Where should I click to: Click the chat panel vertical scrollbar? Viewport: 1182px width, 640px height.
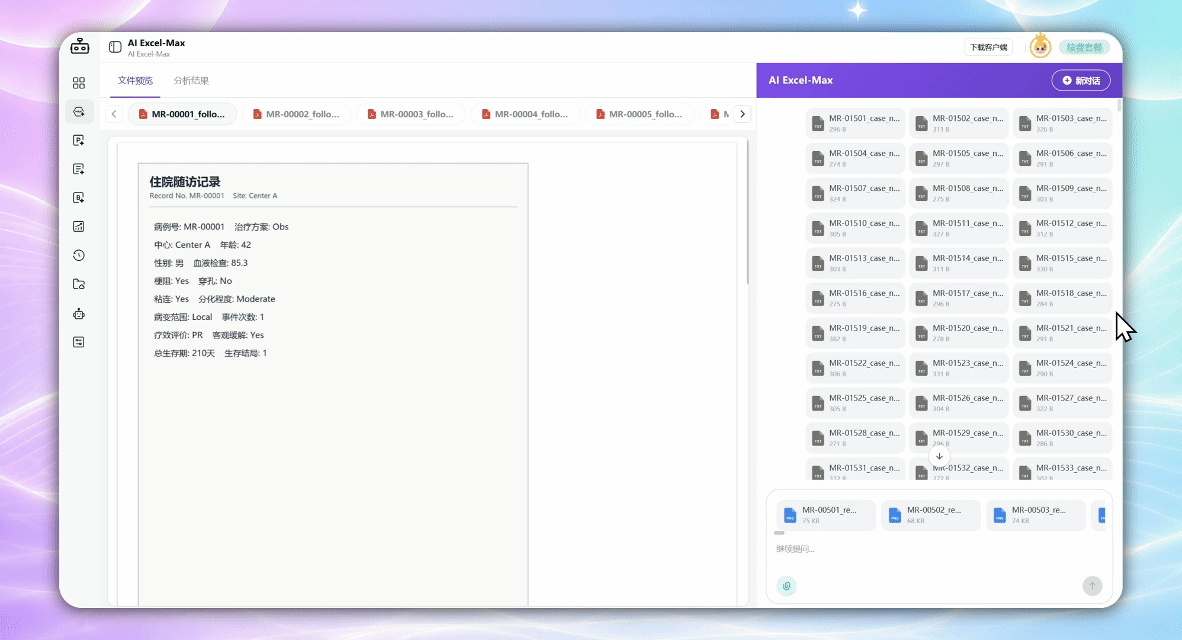point(1119,106)
